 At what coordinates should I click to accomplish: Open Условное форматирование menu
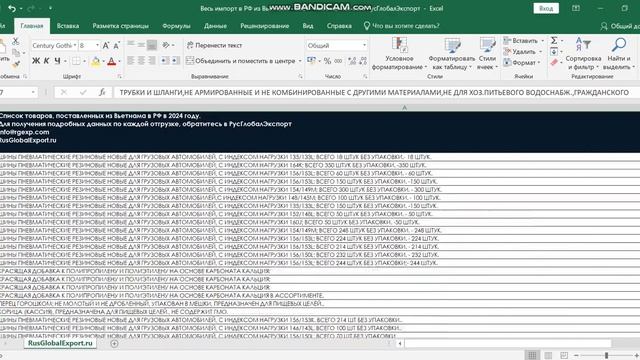click(399, 53)
